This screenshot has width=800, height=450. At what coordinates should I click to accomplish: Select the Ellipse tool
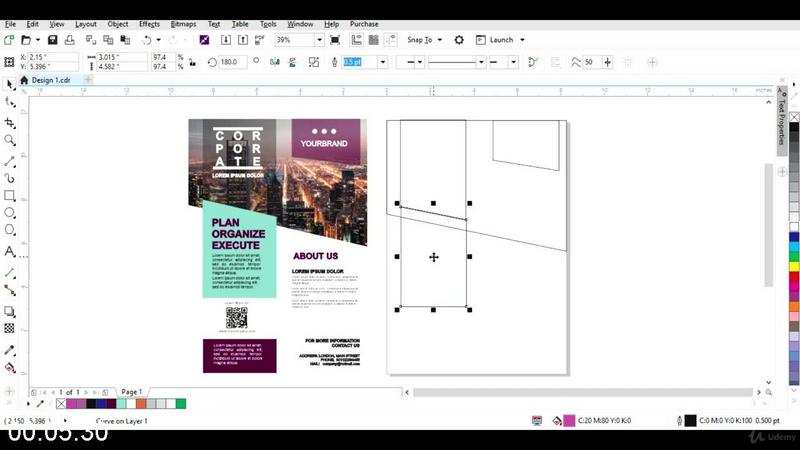click(9, 213)
